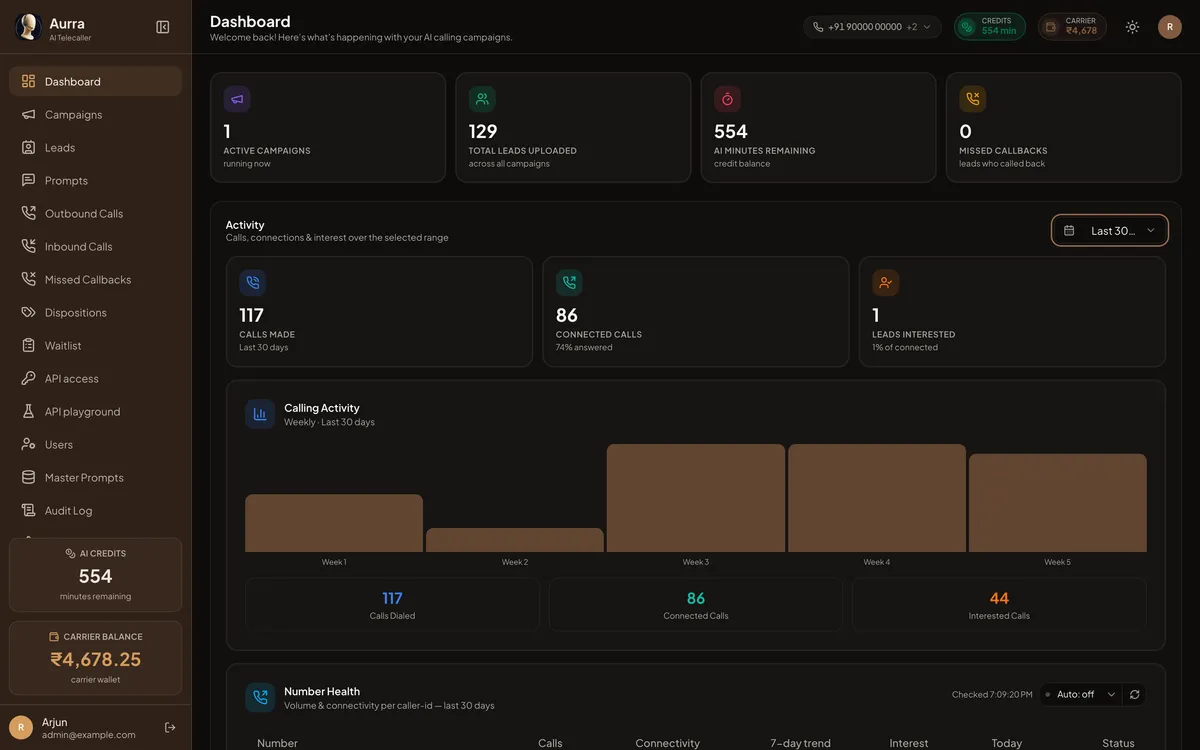Open Campaigns in the sidebar
The height and width of the screenshot is (750, 1200).
click(95, 114)
